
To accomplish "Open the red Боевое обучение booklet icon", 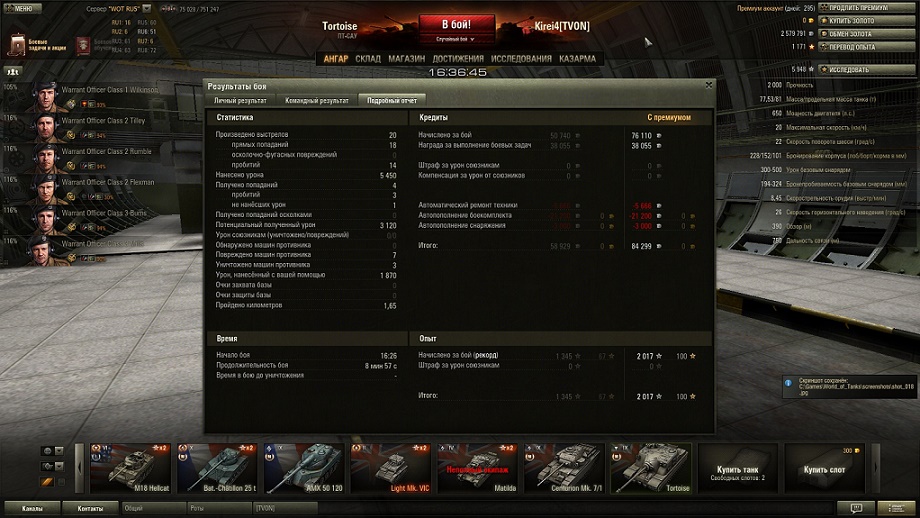I will pos(83,46).
